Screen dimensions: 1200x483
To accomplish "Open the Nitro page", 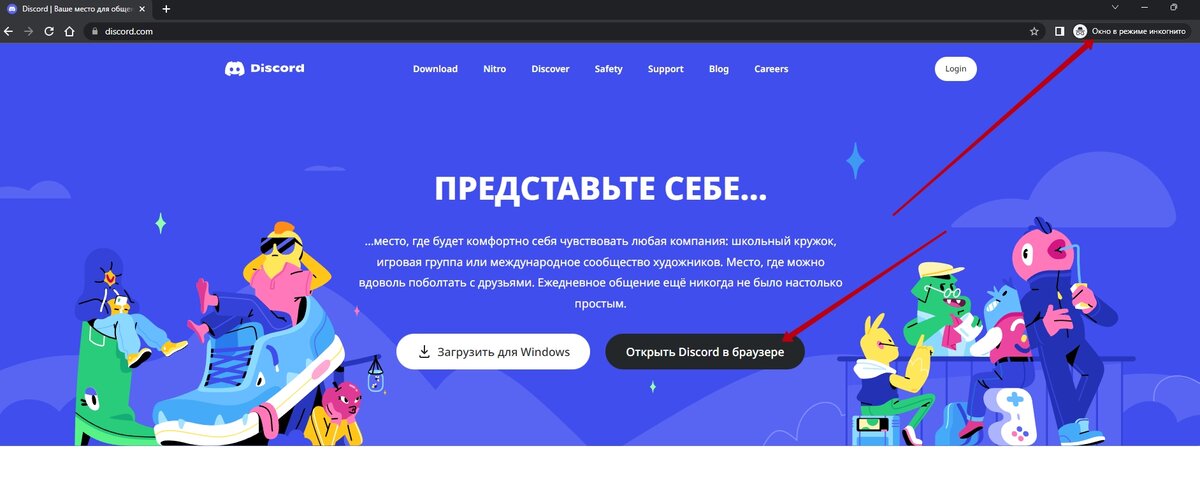I will click(x=494, y=69).
